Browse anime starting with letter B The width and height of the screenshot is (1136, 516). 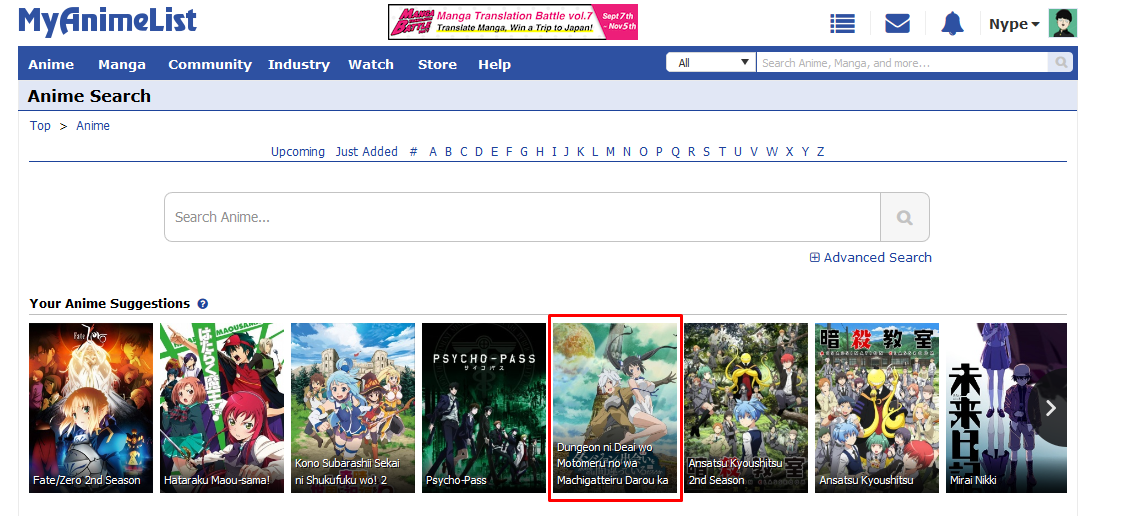[448, 151]
